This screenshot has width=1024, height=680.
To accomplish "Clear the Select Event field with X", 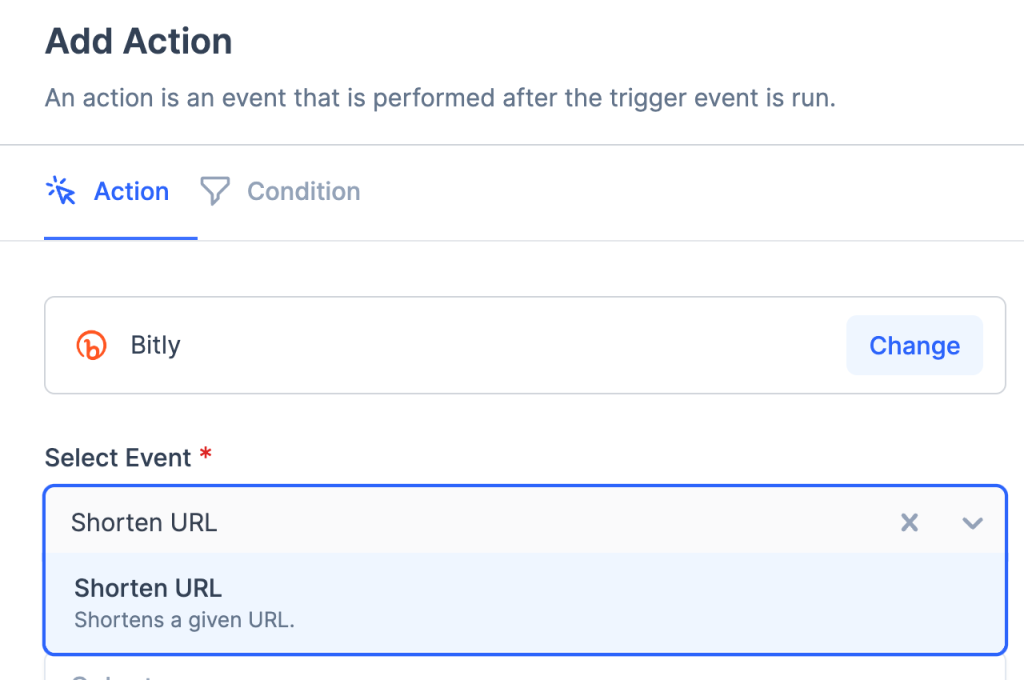I will 909,522.
